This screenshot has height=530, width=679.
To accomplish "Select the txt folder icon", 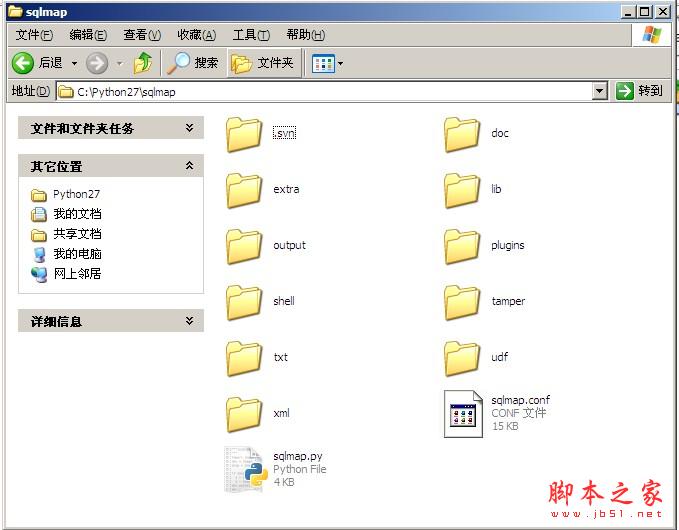I will (244, 358).
